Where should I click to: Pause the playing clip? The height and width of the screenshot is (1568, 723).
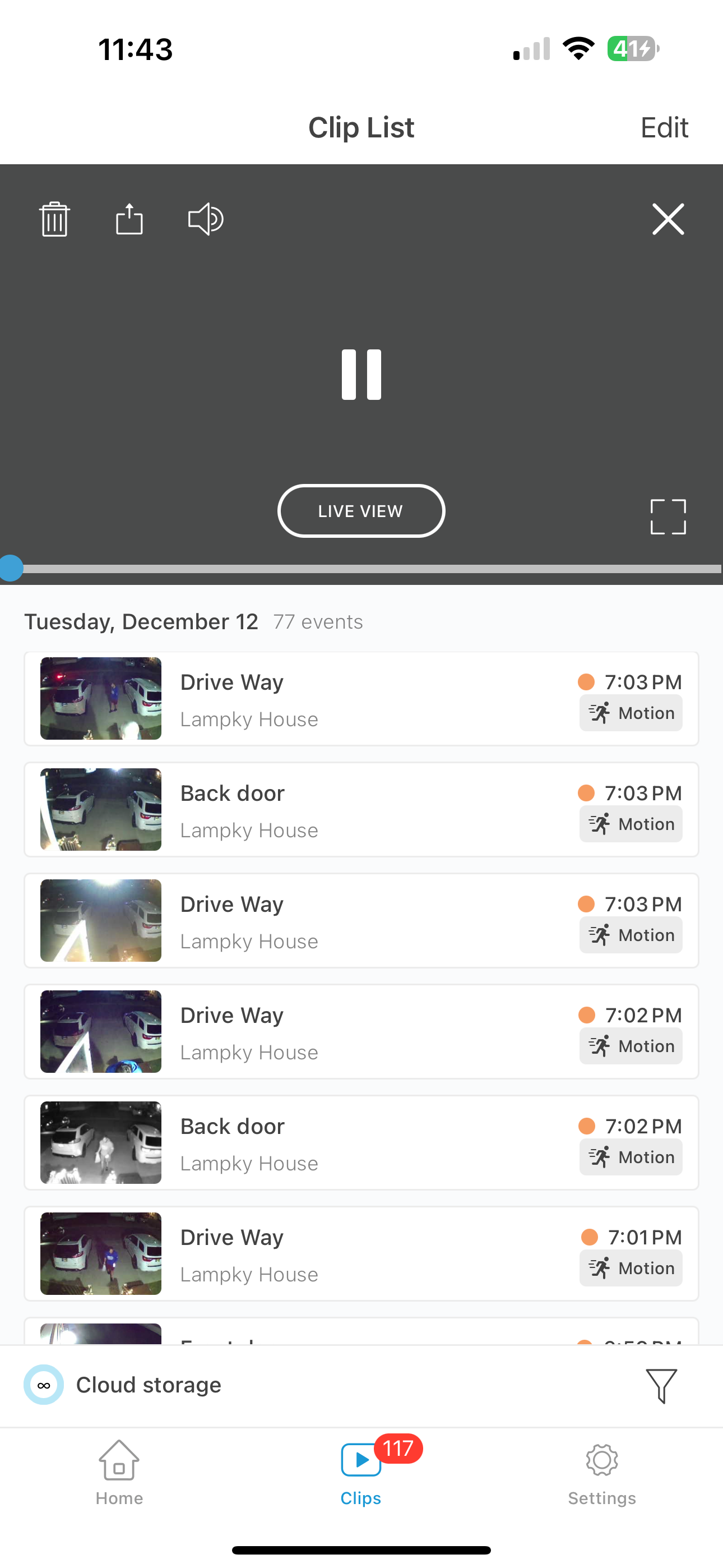[361, 375]
